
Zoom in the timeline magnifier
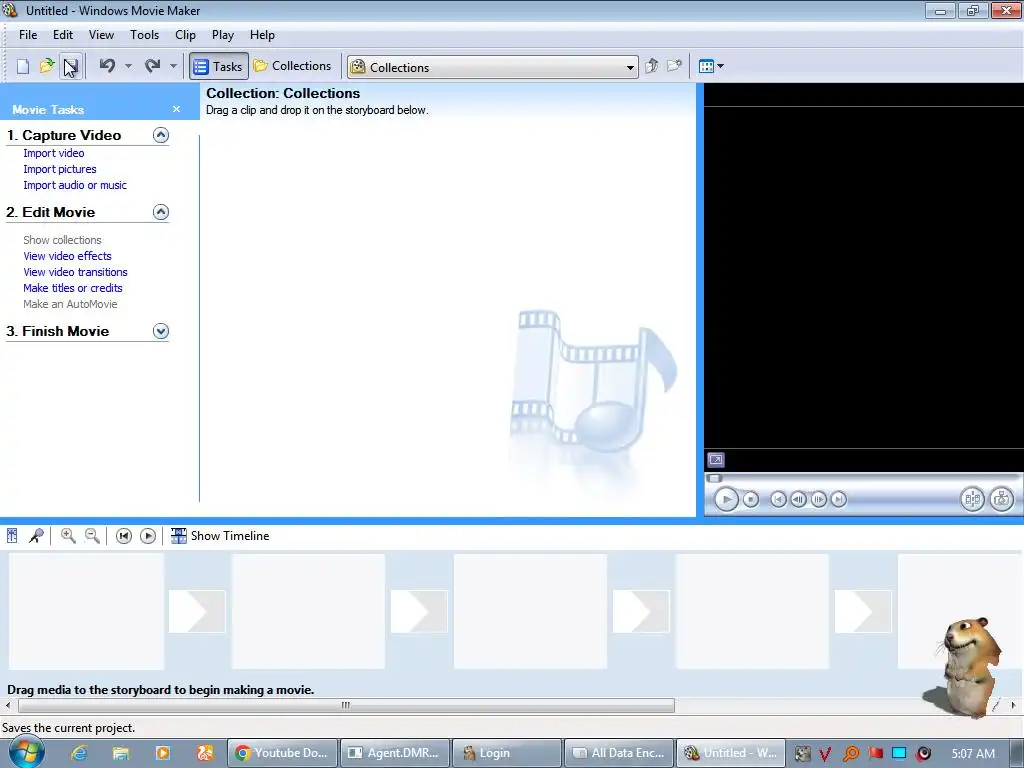pyautogui.click(x=68, y=536)
